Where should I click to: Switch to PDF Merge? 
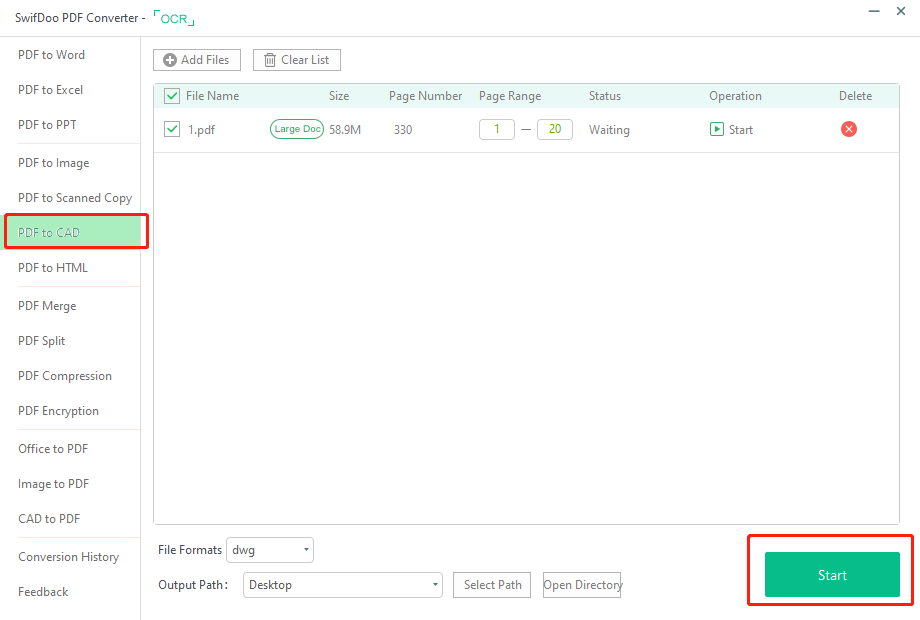47,306
